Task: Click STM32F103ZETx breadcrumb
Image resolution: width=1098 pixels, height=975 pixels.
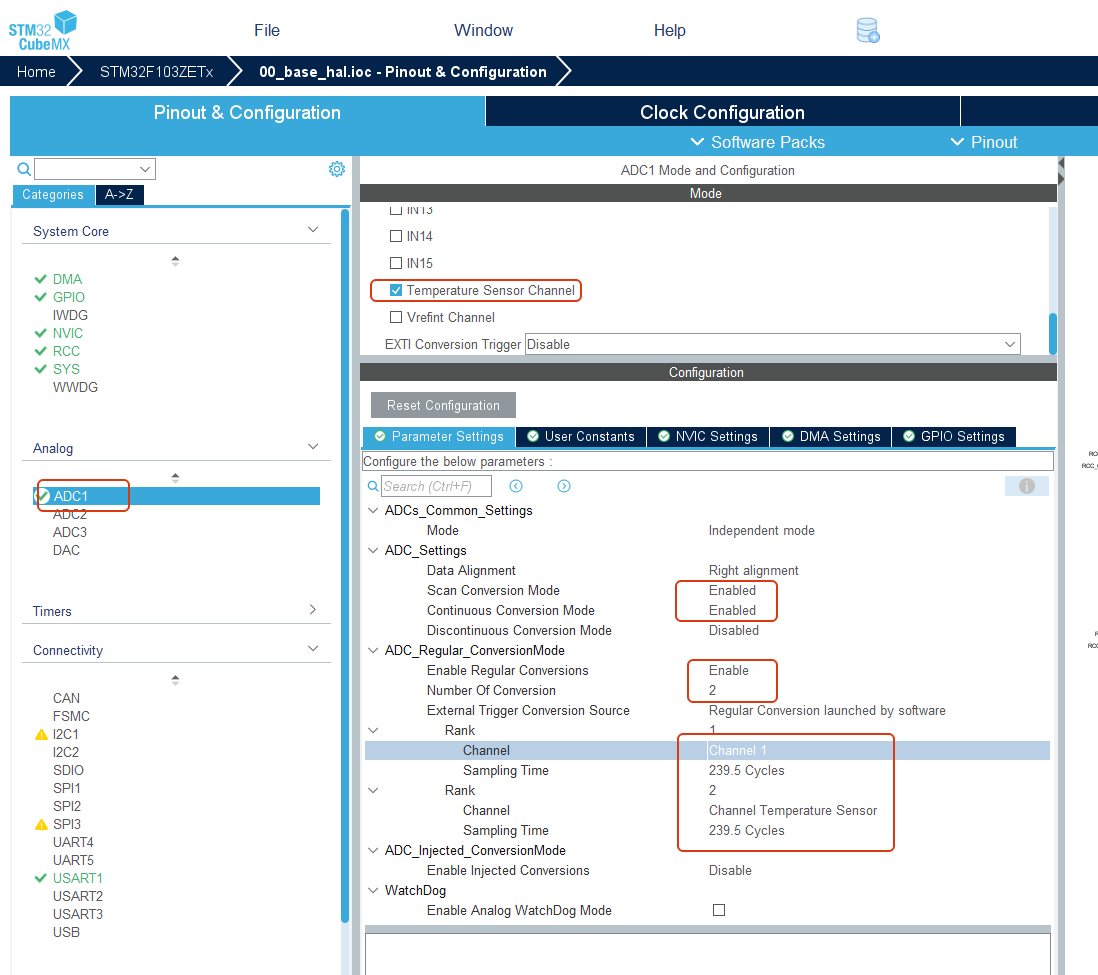Action: point(156,71)
